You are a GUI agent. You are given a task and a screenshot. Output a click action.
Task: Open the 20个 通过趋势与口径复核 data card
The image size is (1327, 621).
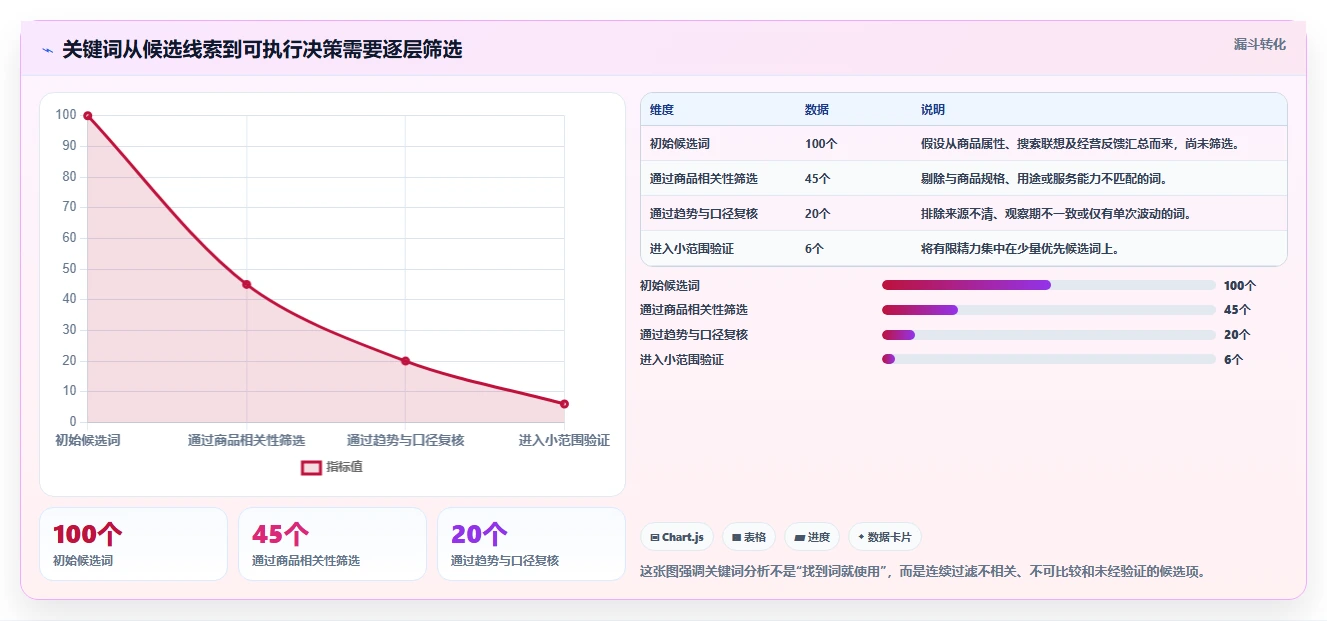click(531, 544)
